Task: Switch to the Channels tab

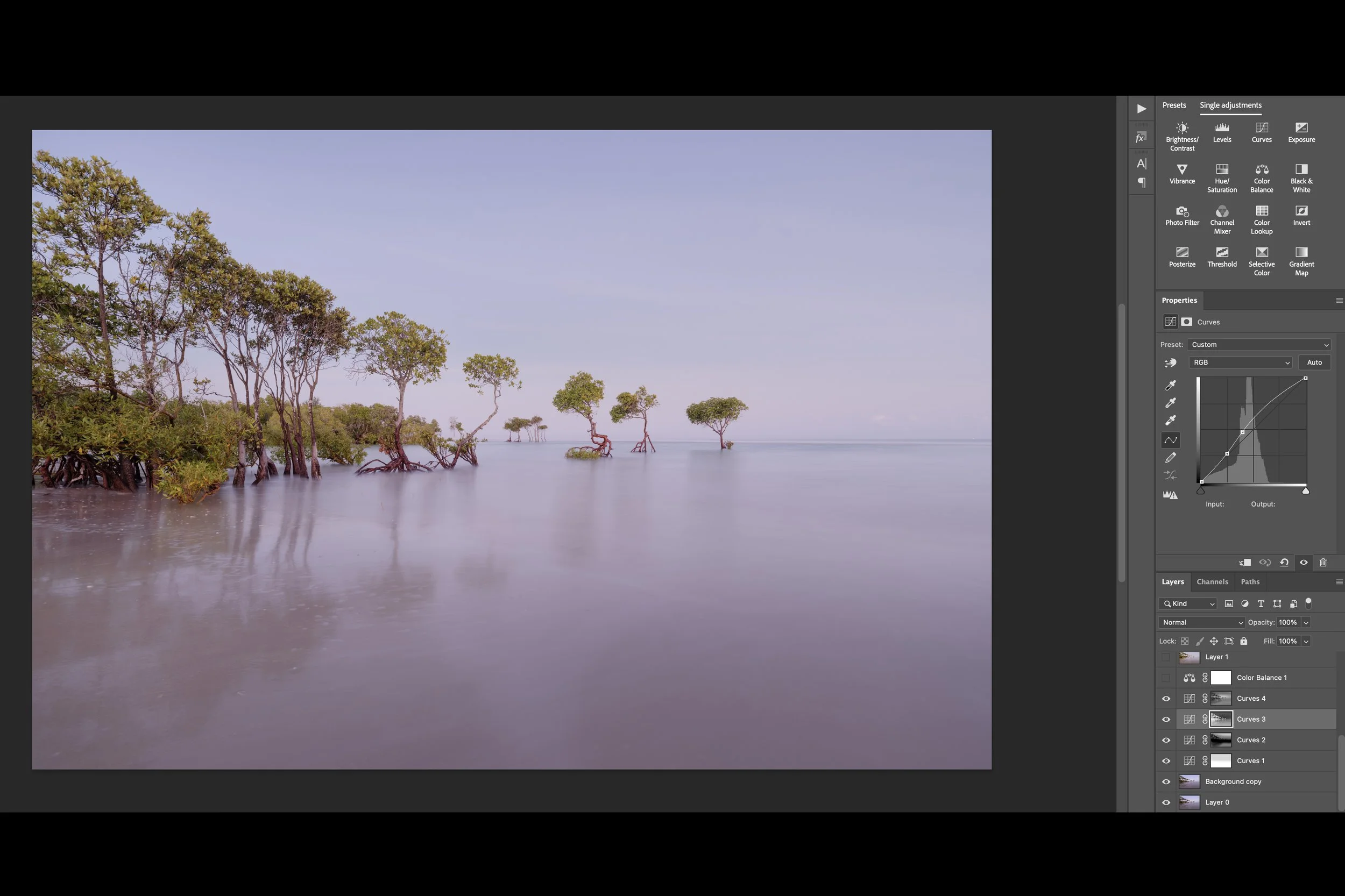Action: pos(1212,582)
